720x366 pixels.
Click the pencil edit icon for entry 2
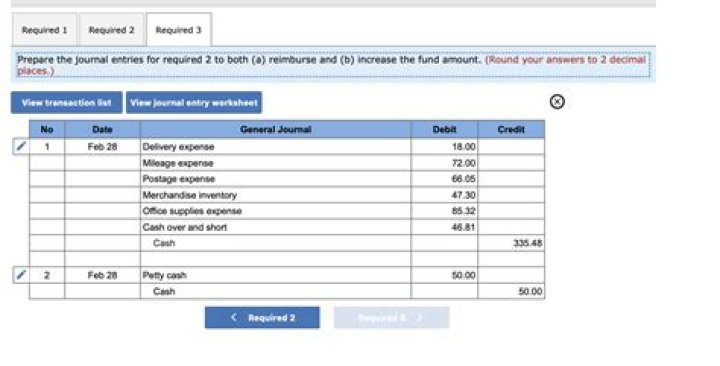click(21, 275)
